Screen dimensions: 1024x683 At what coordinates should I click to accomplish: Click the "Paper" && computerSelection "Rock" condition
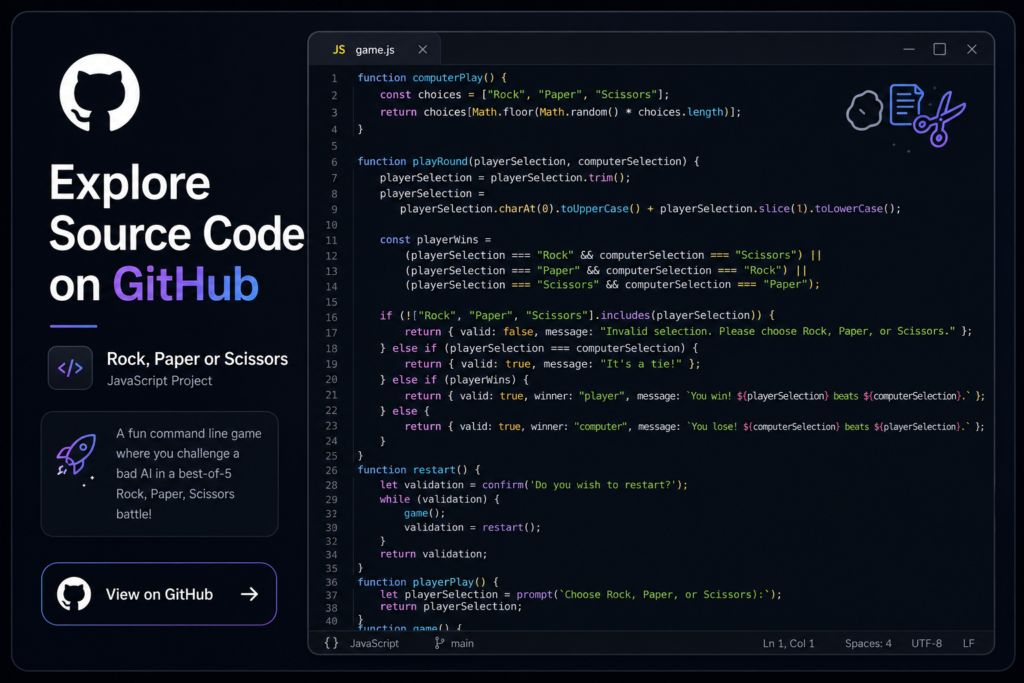606,270
